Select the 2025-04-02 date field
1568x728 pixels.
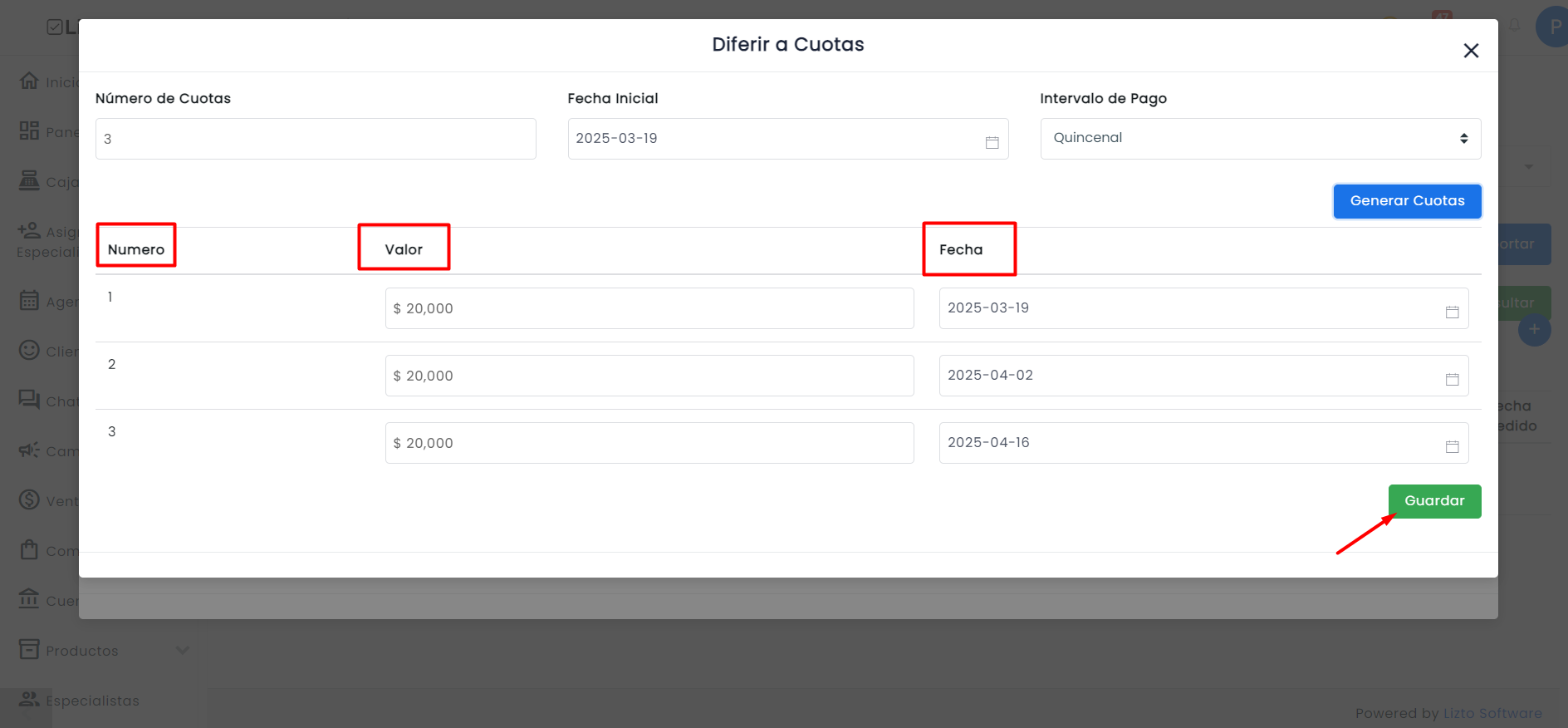click(1203, 376)
